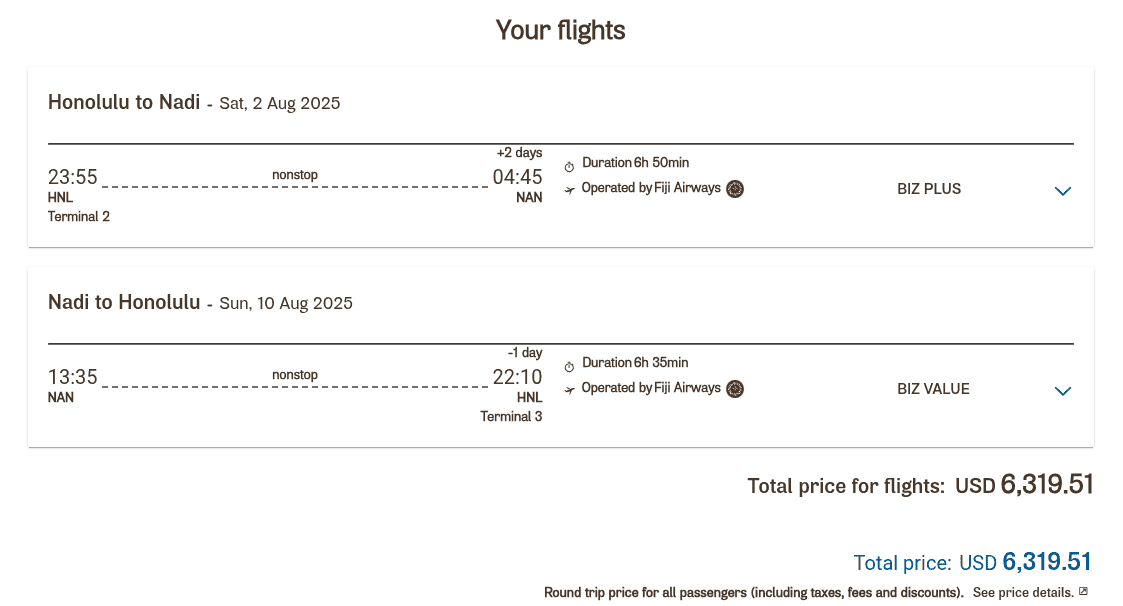
Task: Open outbound Honolulu flight details via its arrow
Action: click(1063, 191)
